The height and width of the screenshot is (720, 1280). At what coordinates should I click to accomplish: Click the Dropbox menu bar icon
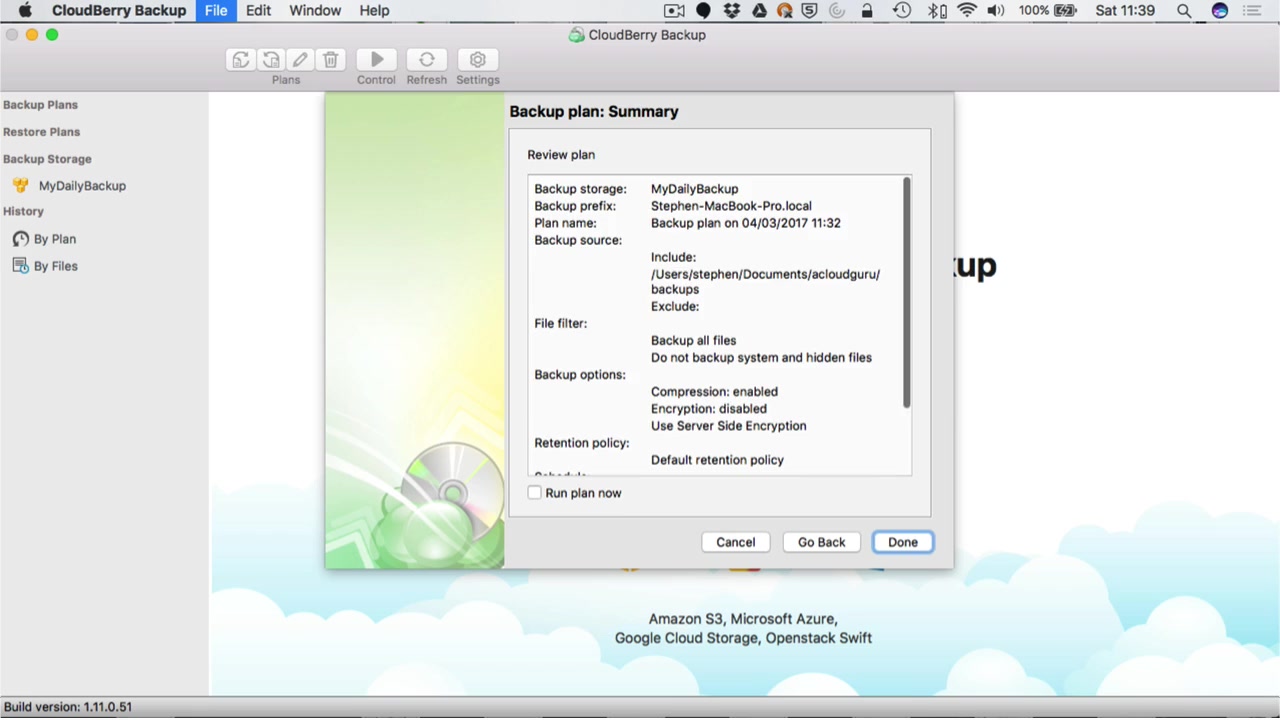[731, 11]
